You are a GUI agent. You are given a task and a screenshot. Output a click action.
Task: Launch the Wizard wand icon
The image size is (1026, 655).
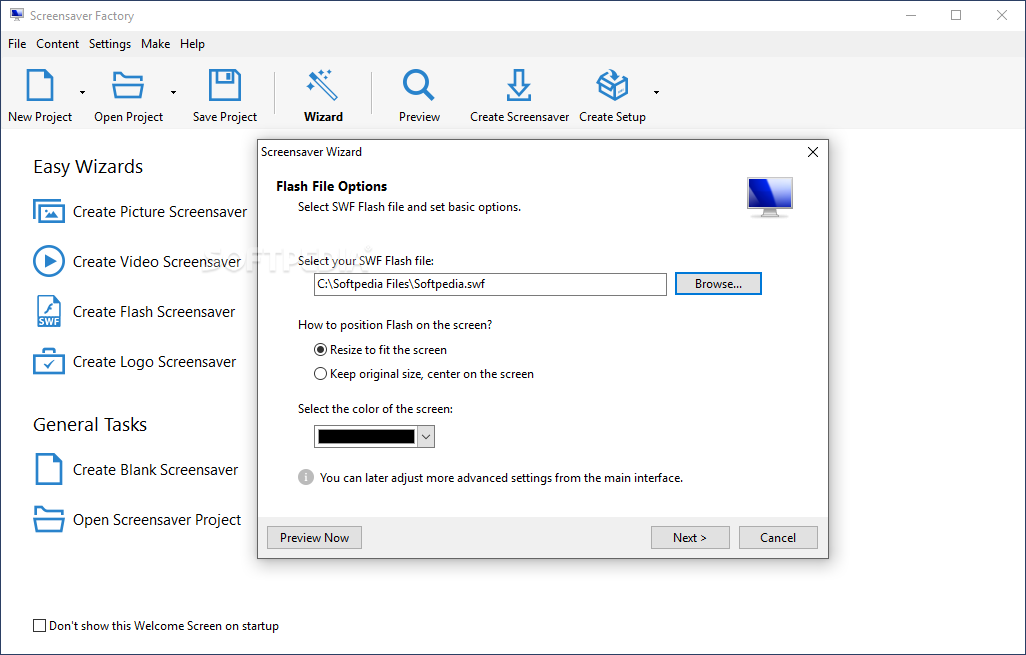pyautogui.click(x=323, y=85)
